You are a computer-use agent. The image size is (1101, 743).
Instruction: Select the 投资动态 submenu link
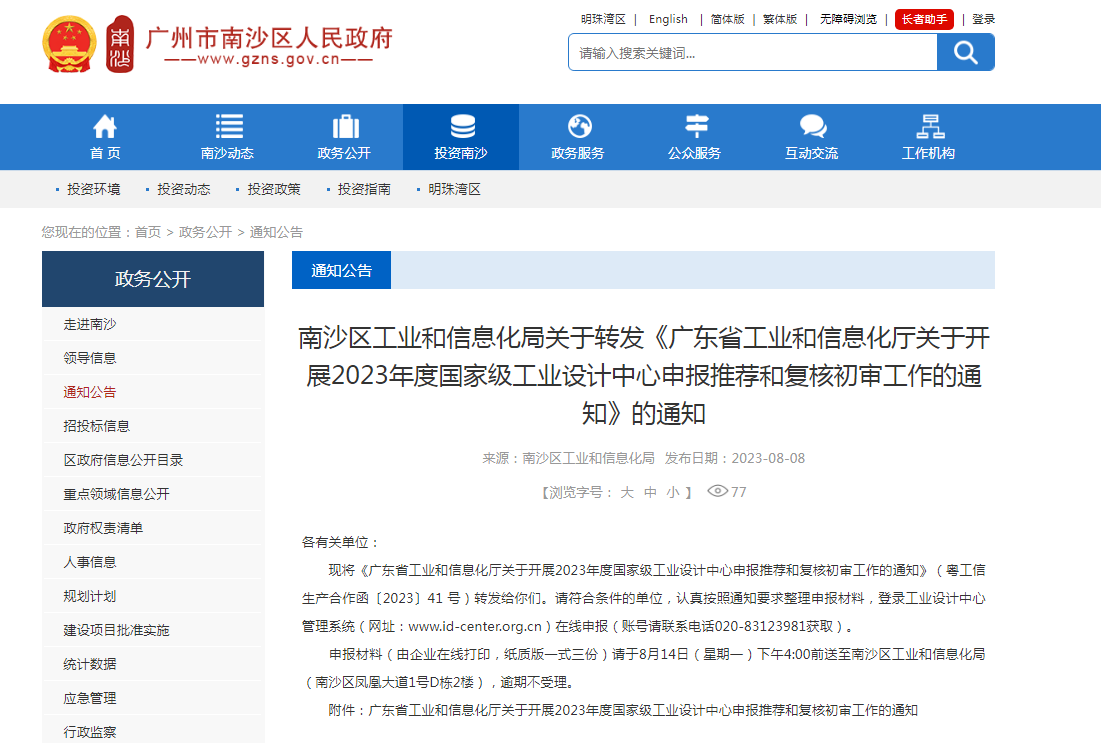pyautogui.click(x=184, y=189)
